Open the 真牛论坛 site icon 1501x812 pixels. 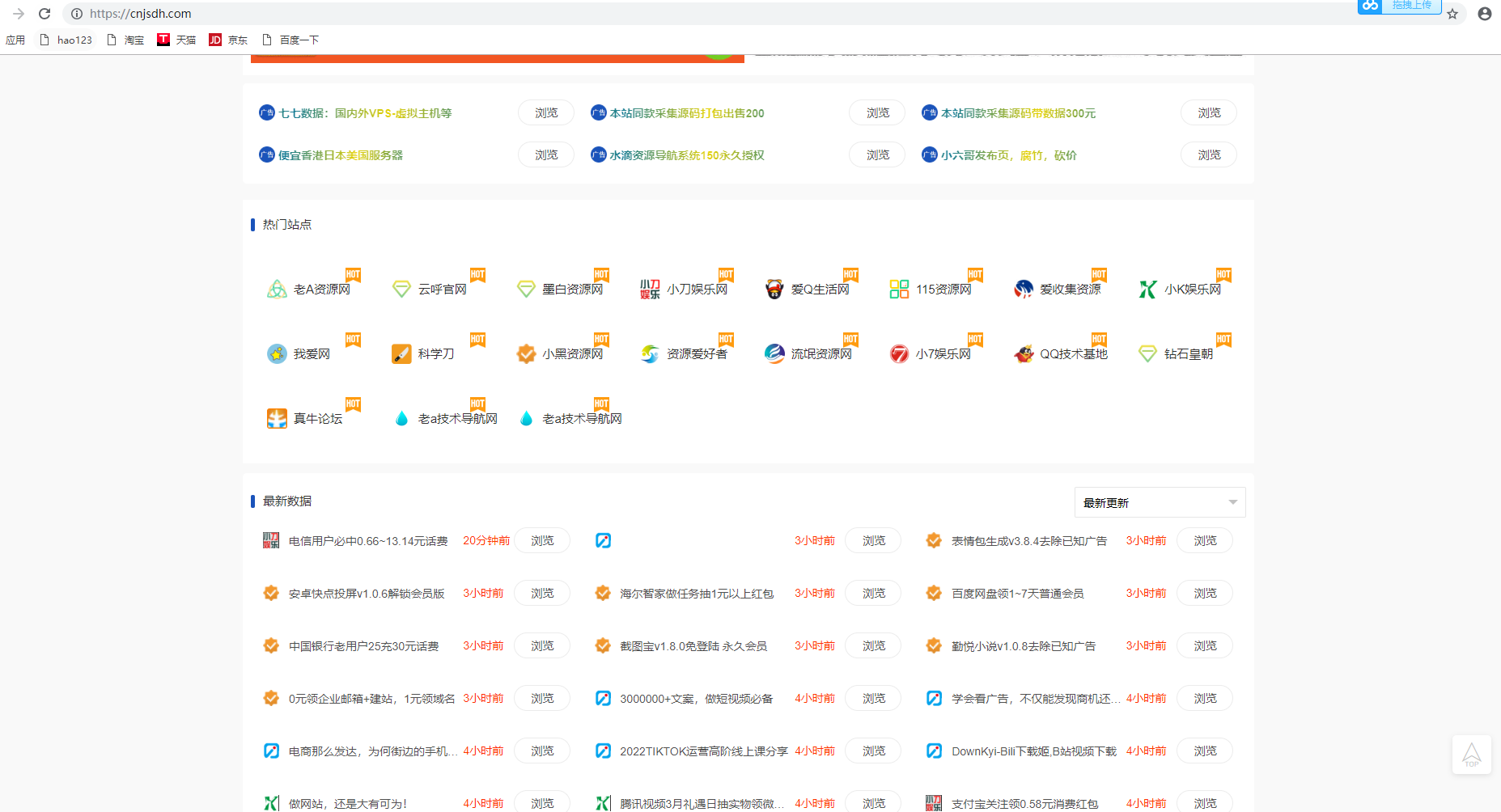(277, 418)
